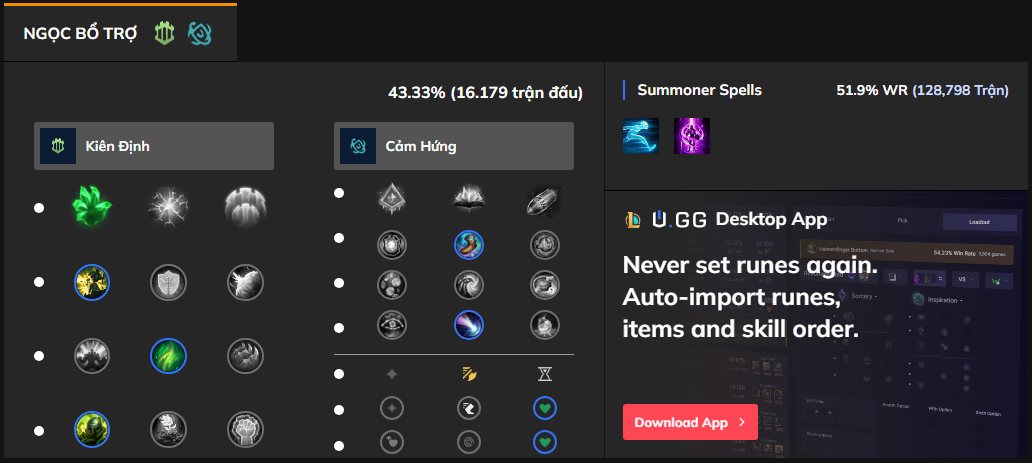Screen dimensions: 1032x463
Task: Select the Magical Footwear rune
Action: (468, 244)
